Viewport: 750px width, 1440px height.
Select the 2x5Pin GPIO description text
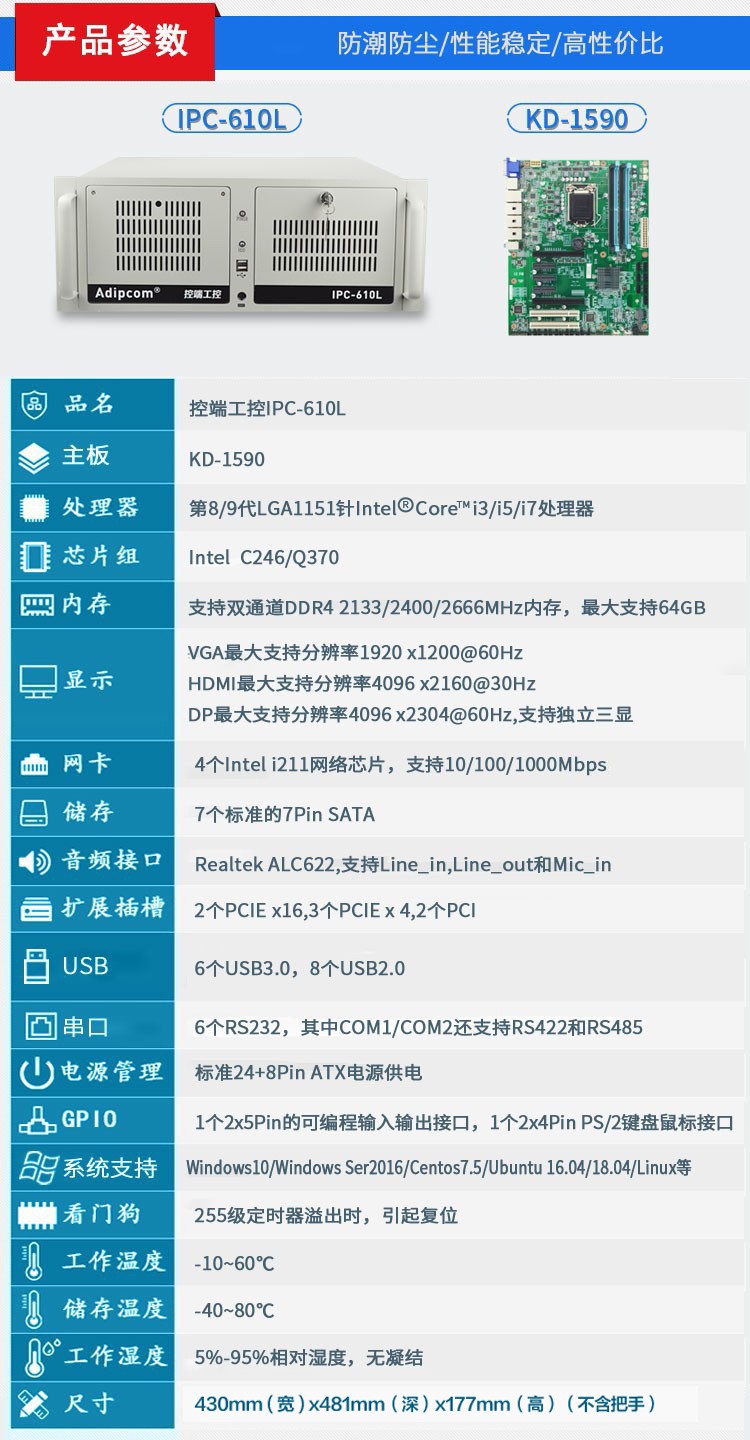[x=465, y=1123]
